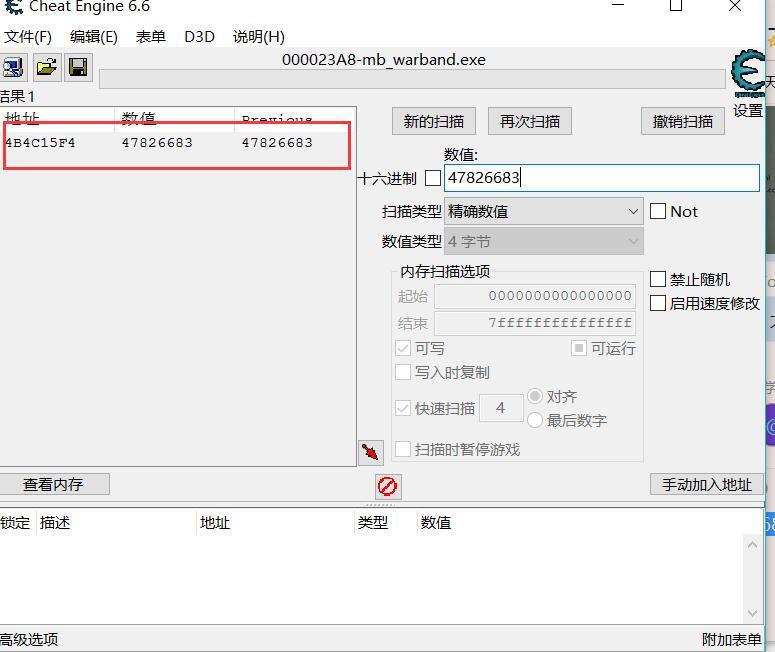
Task: Open the D3D menu
Action: click(x=199, y=37)
